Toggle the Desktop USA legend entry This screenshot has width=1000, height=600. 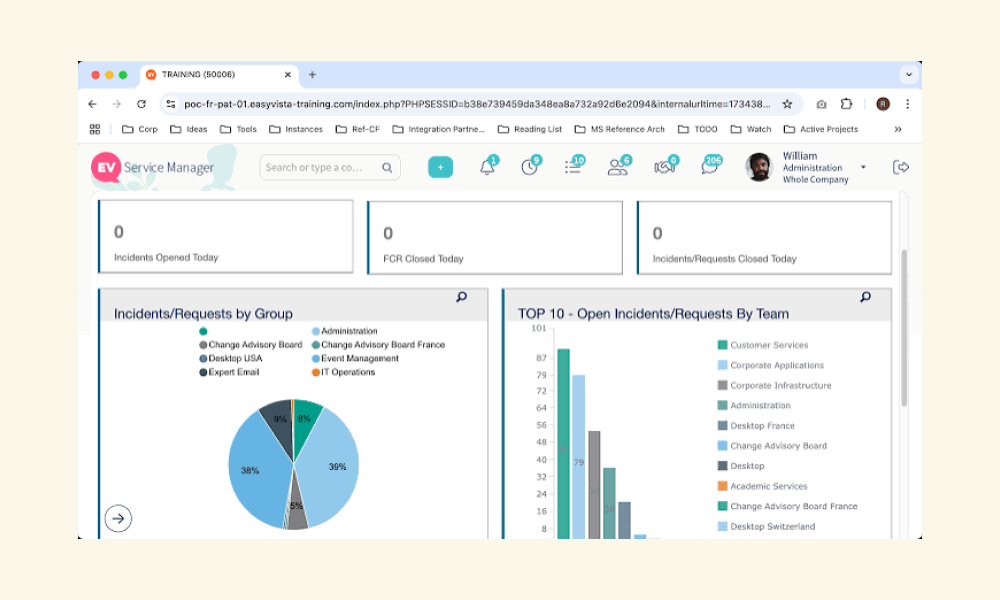pyautogui.click(x=231, y=358)
